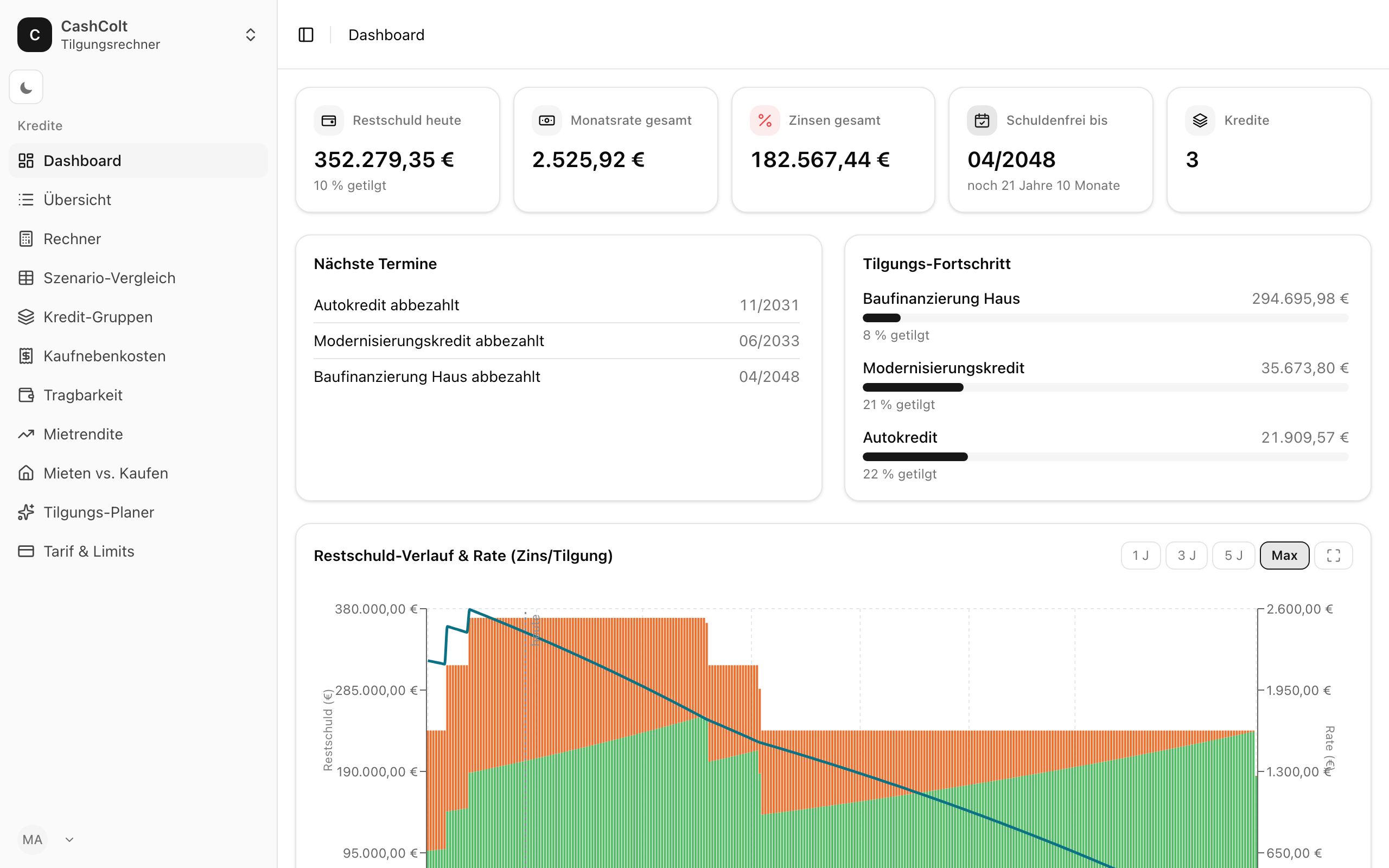Viewport: 1389px width, 868px height.
Task: Click the Kredit-Gruppen layers icon in sidebar
Action: (26, 317)
